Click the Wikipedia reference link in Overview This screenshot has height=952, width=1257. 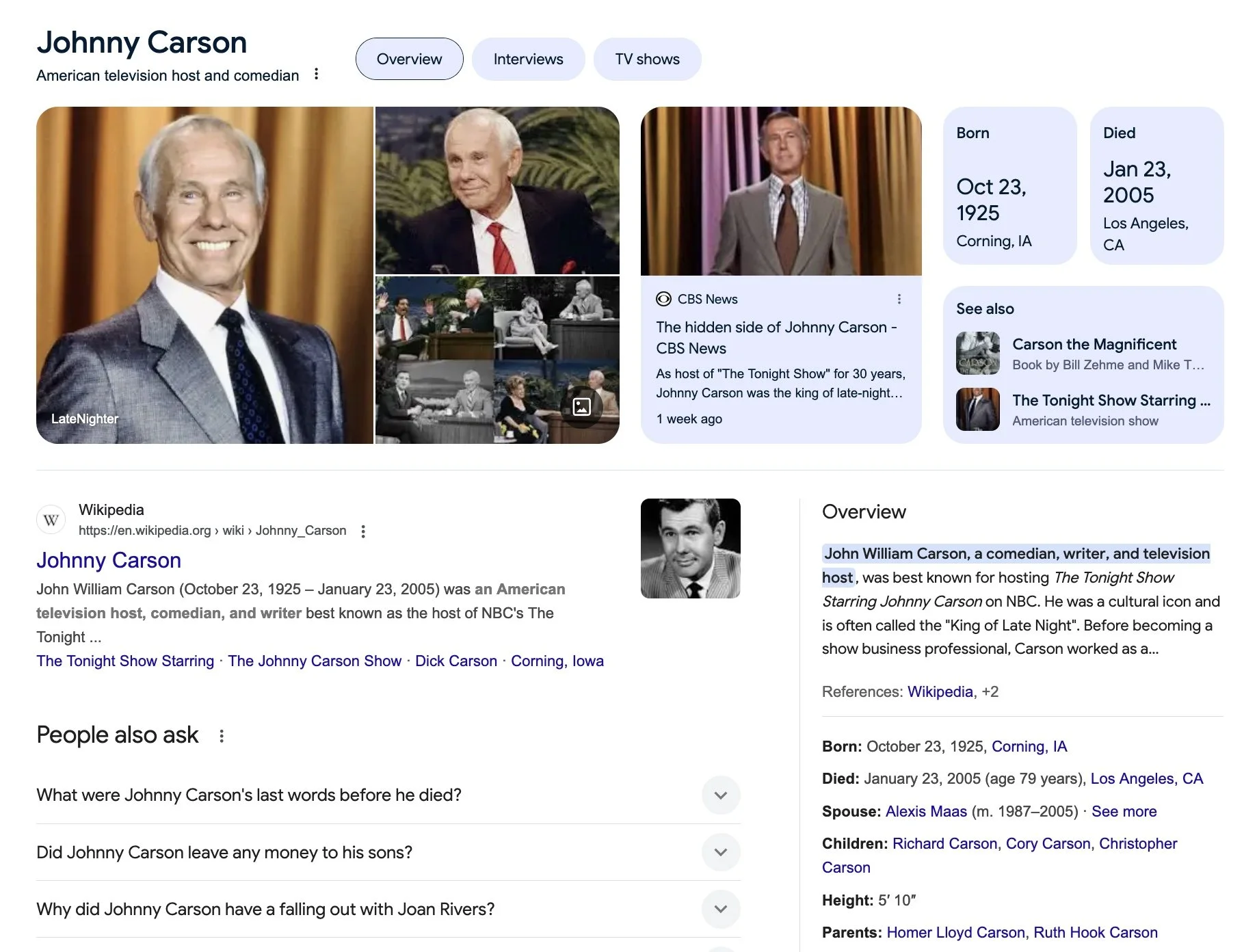(940, 691)
